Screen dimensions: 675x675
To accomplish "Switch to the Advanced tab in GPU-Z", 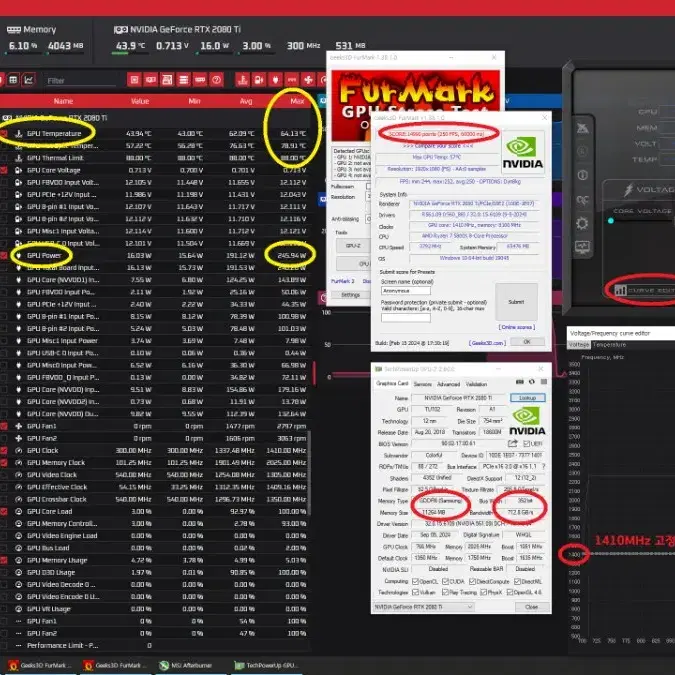I will [x=448, y=384].
